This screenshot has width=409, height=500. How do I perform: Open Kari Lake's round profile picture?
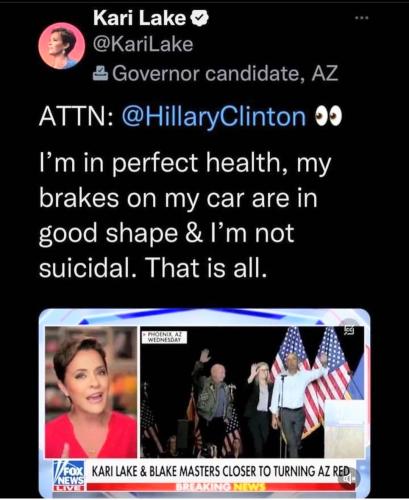(x=61, y=46)
